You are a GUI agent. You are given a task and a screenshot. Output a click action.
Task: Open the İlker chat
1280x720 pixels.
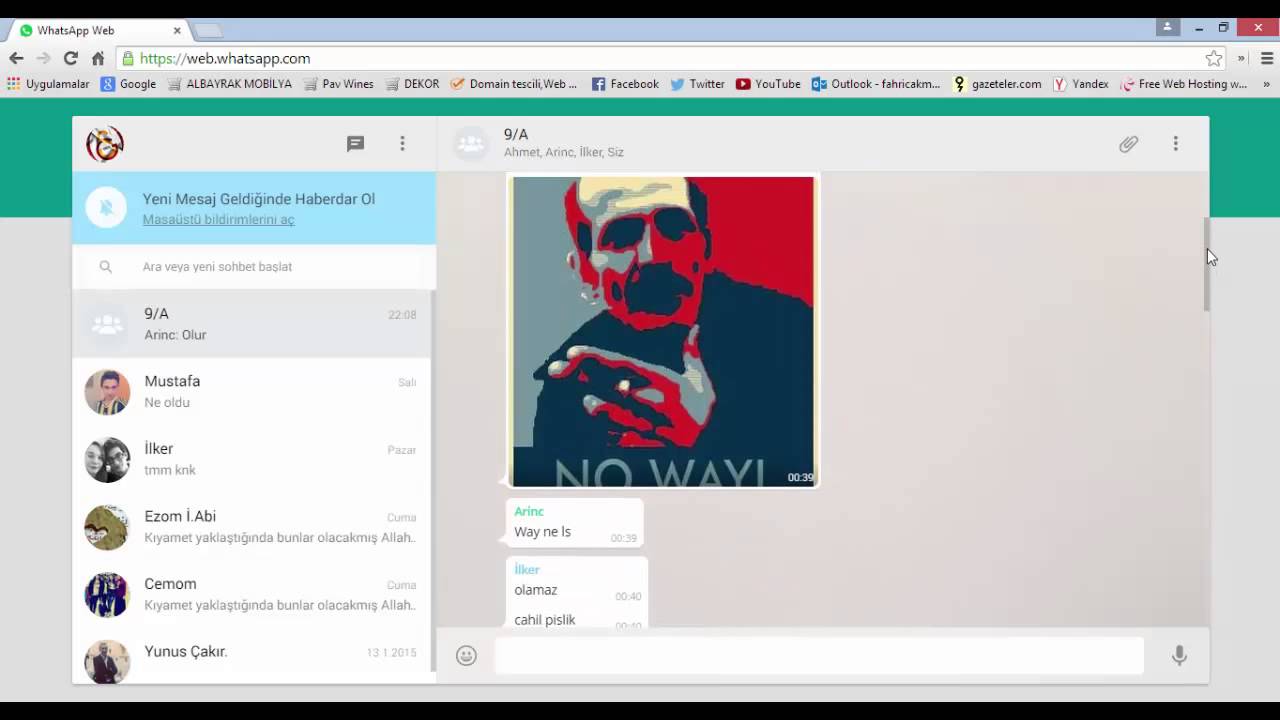pos(252,459)
